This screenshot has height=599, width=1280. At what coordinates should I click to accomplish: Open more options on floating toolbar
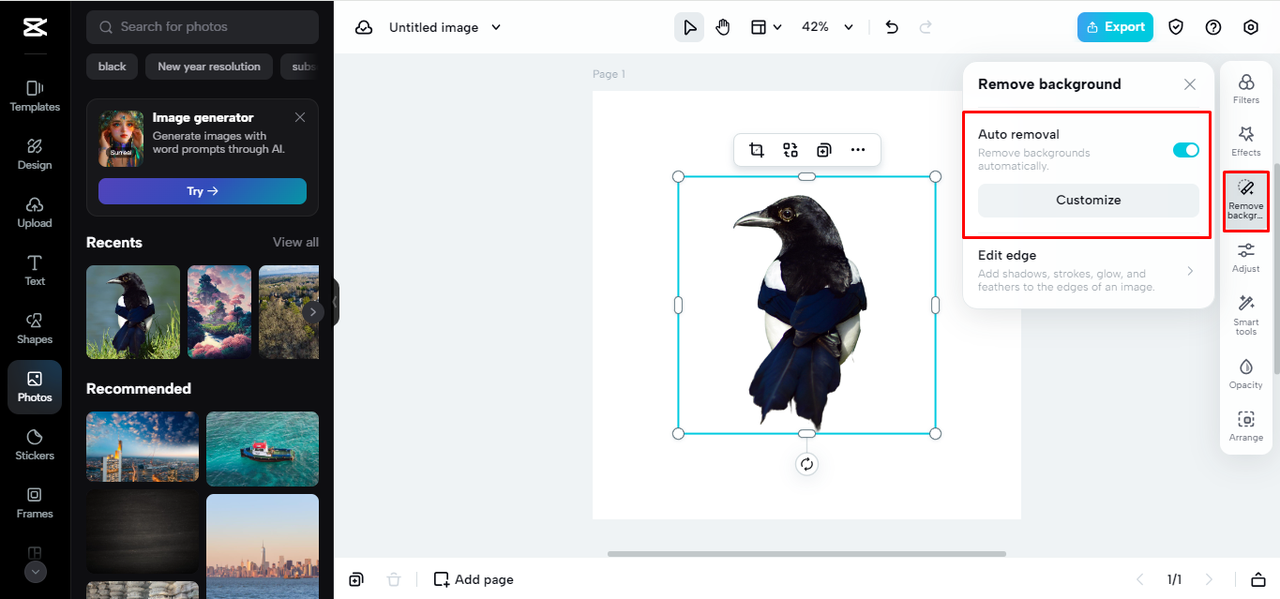point(857,150)
